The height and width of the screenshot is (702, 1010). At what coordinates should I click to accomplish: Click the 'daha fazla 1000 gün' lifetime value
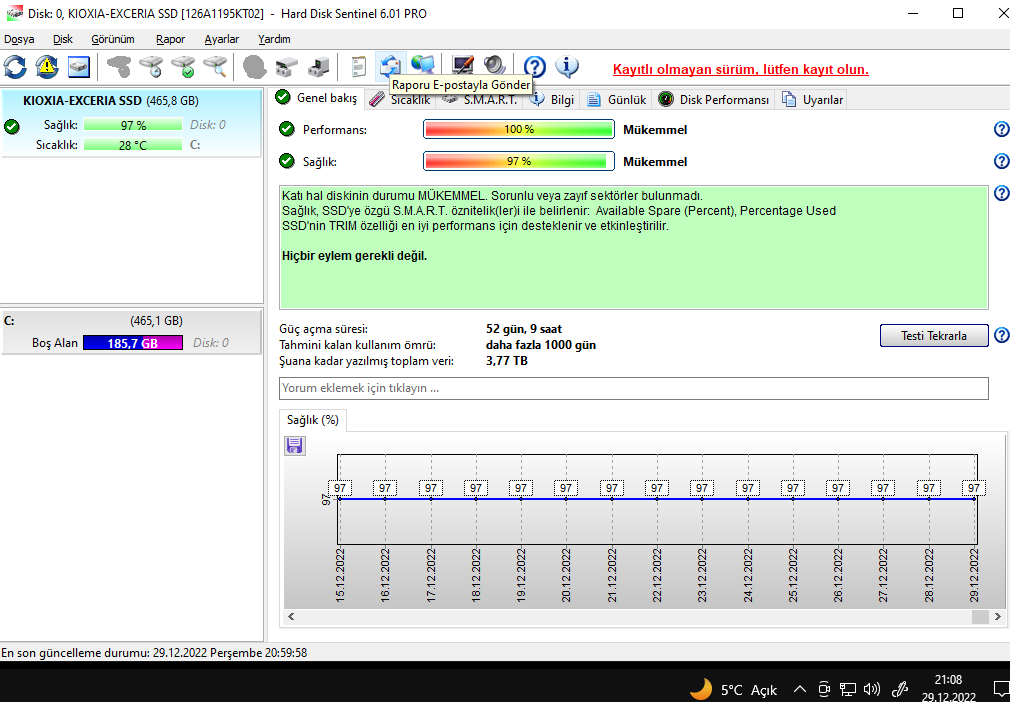(540, 345)
